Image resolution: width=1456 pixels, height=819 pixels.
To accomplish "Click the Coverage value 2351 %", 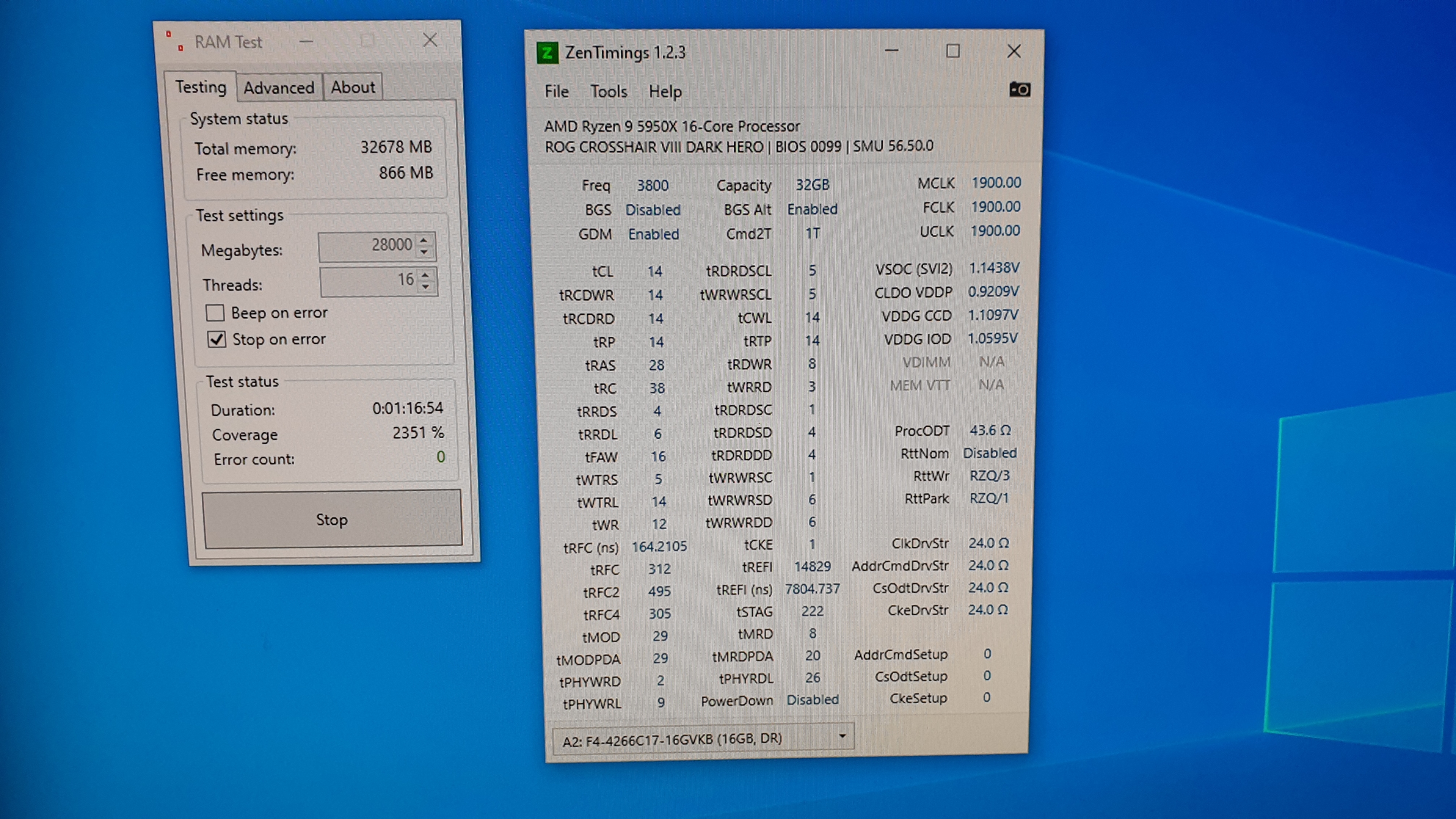I will click(418, 432).
